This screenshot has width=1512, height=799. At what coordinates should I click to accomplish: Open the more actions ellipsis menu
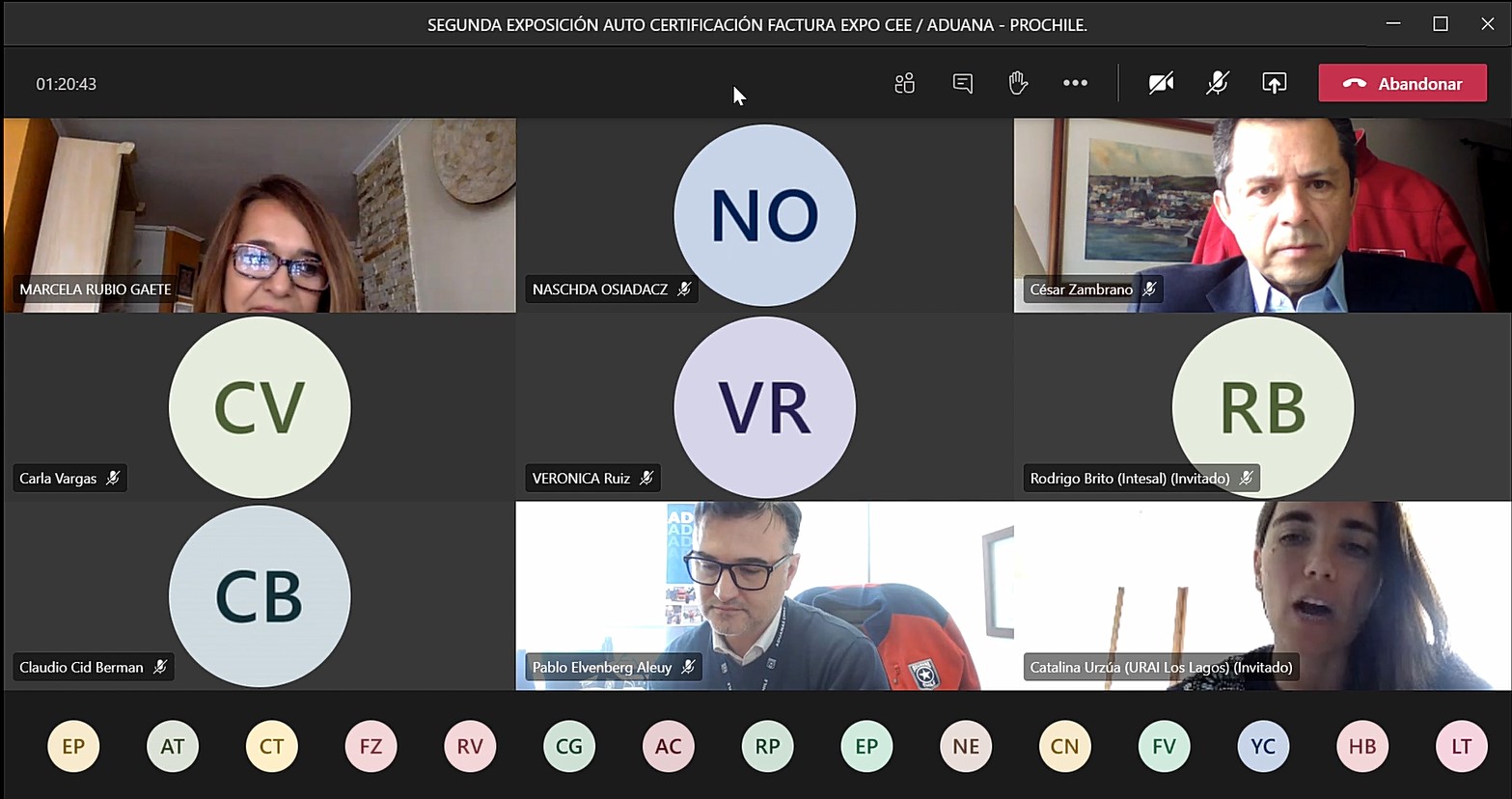click(x=1075, y=84)
